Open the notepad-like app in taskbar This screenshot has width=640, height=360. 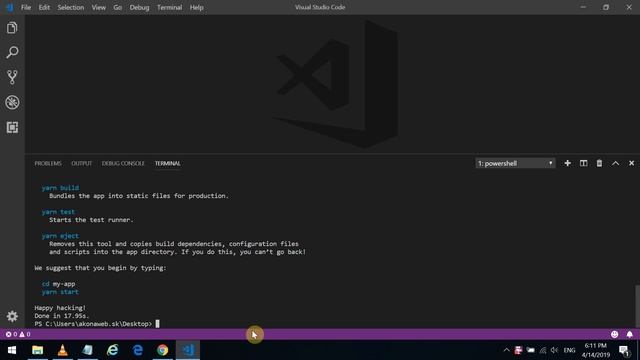click(87, 350)
